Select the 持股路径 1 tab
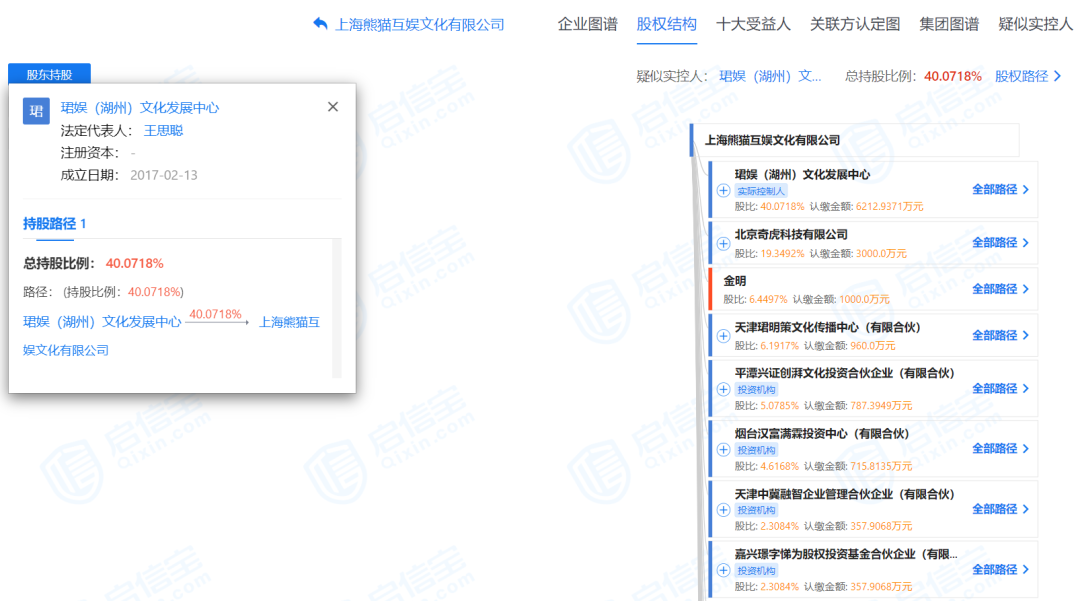Viewport: 1080px width, 601px height. pyautogui.click(x=54, y=224)
